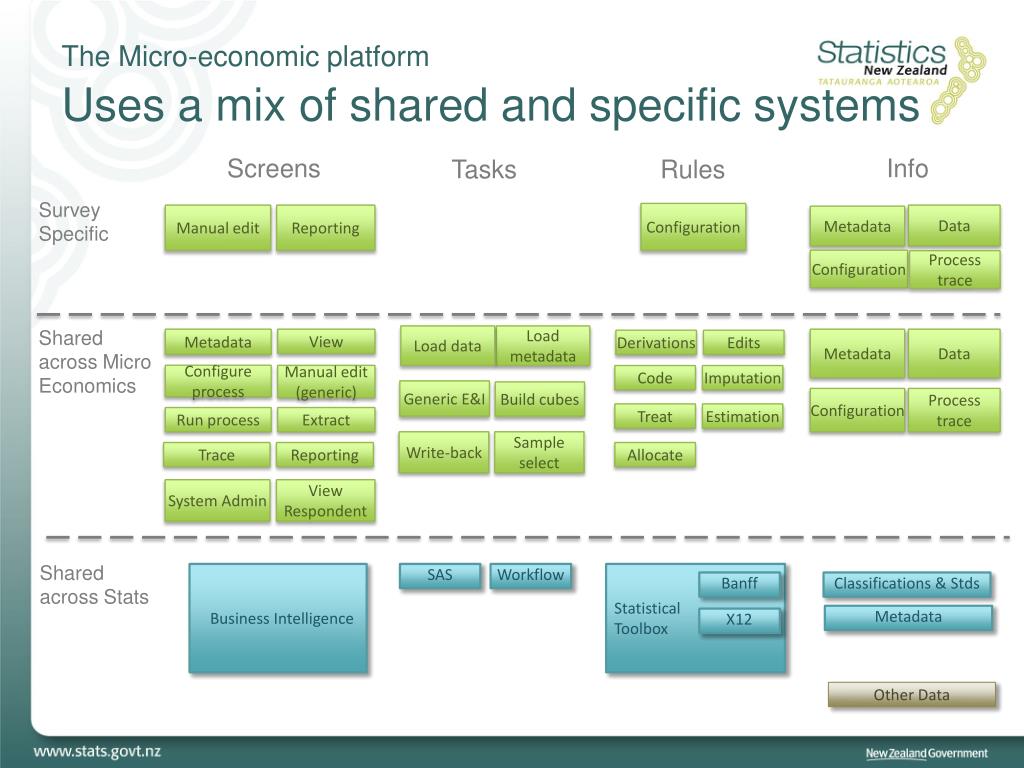Viewport: 1024px width, 768px height.
Task: Open the Metadata box in Micro Economics Screens
Action: point(217,342)
